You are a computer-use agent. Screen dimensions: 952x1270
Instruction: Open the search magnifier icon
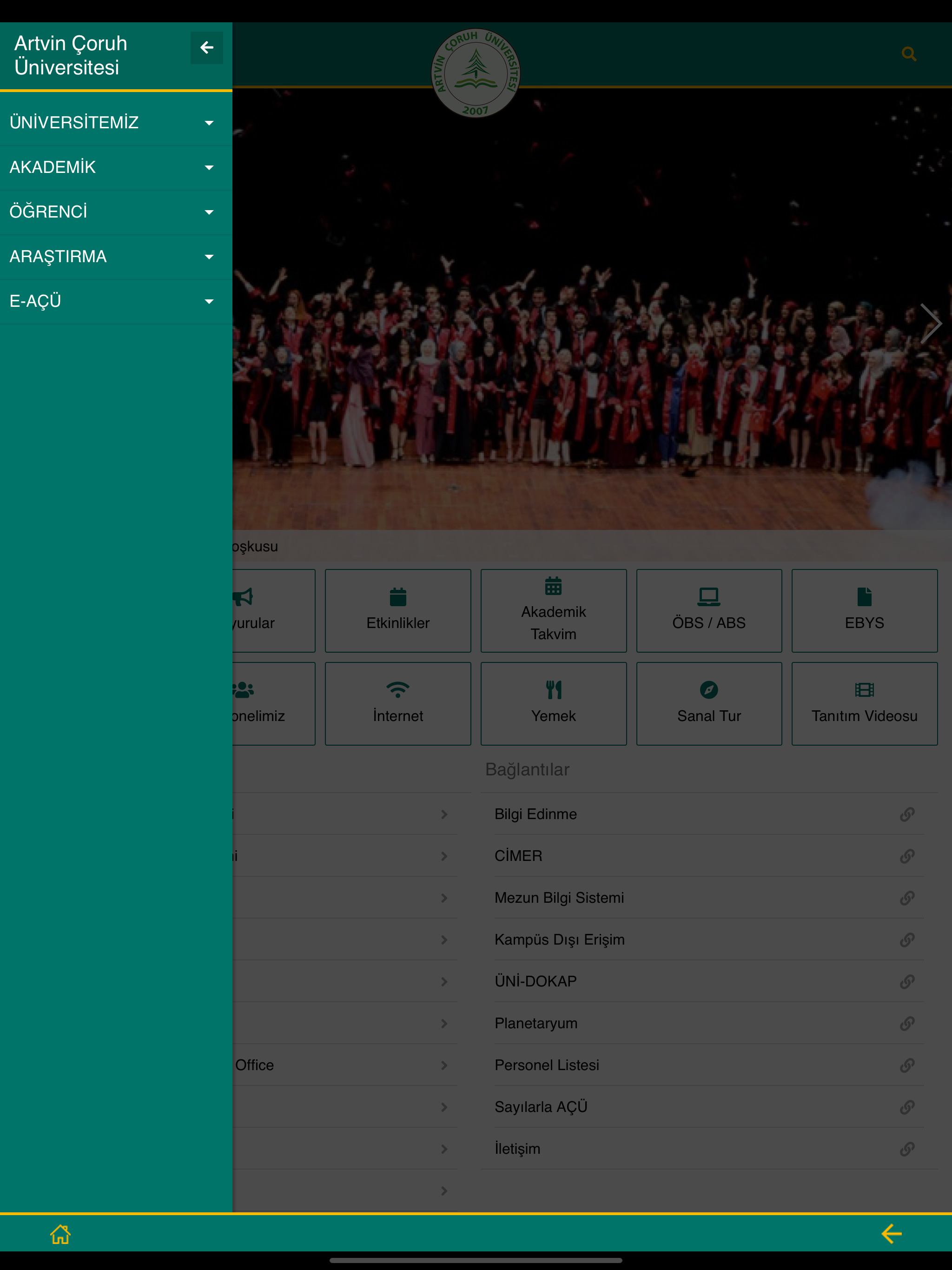tap(908, 54)
